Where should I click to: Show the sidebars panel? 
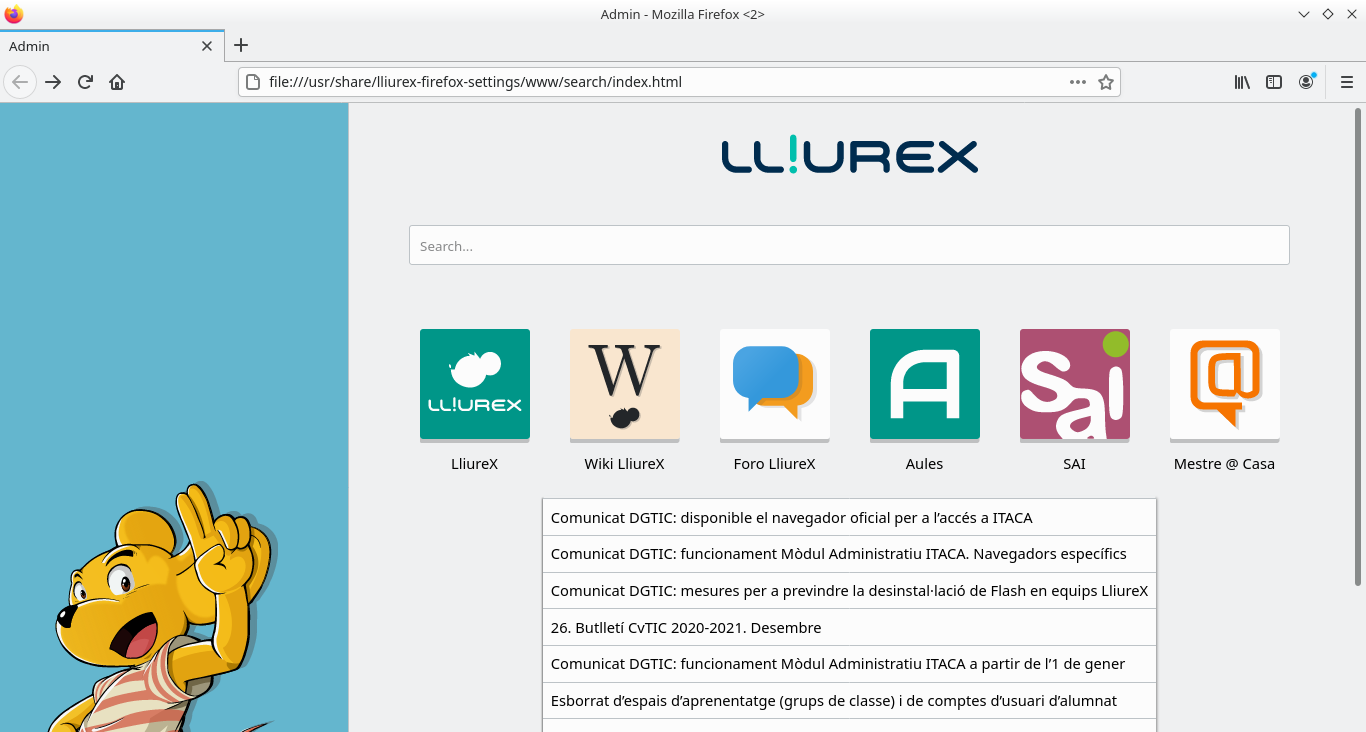[1274, 82]
